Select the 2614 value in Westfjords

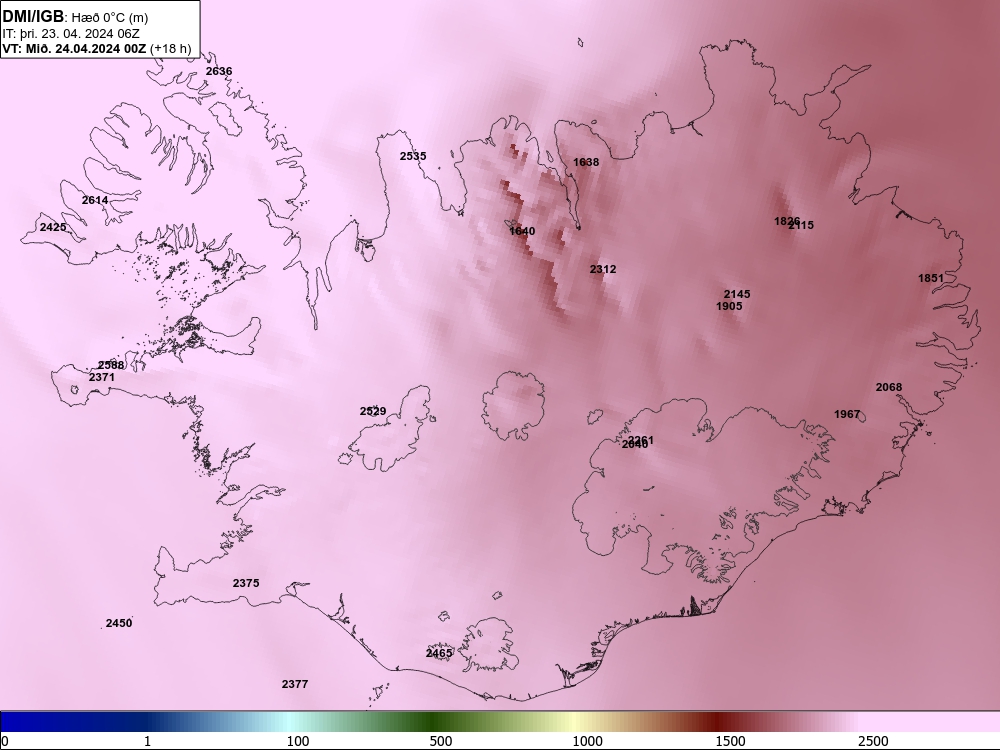pos(95,200)
